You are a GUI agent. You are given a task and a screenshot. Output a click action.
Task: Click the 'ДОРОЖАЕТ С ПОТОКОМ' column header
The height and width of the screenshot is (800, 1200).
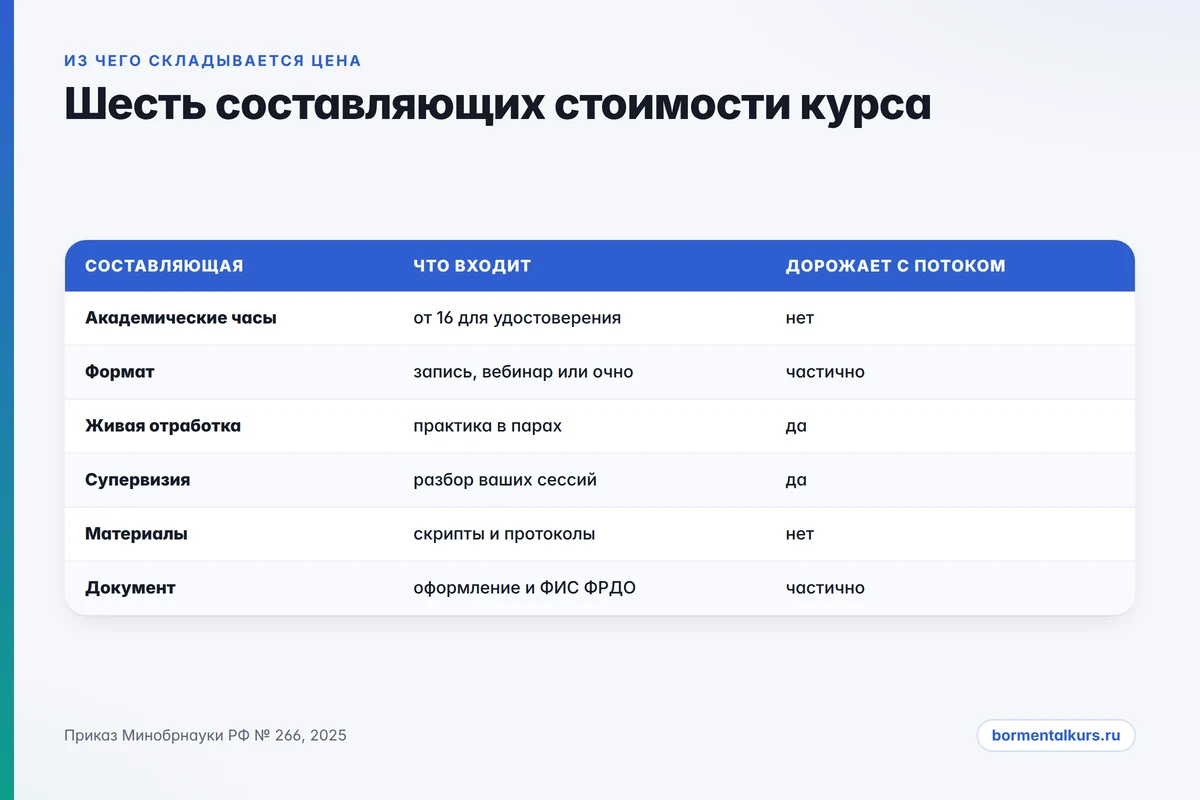[x=896, y=266]
